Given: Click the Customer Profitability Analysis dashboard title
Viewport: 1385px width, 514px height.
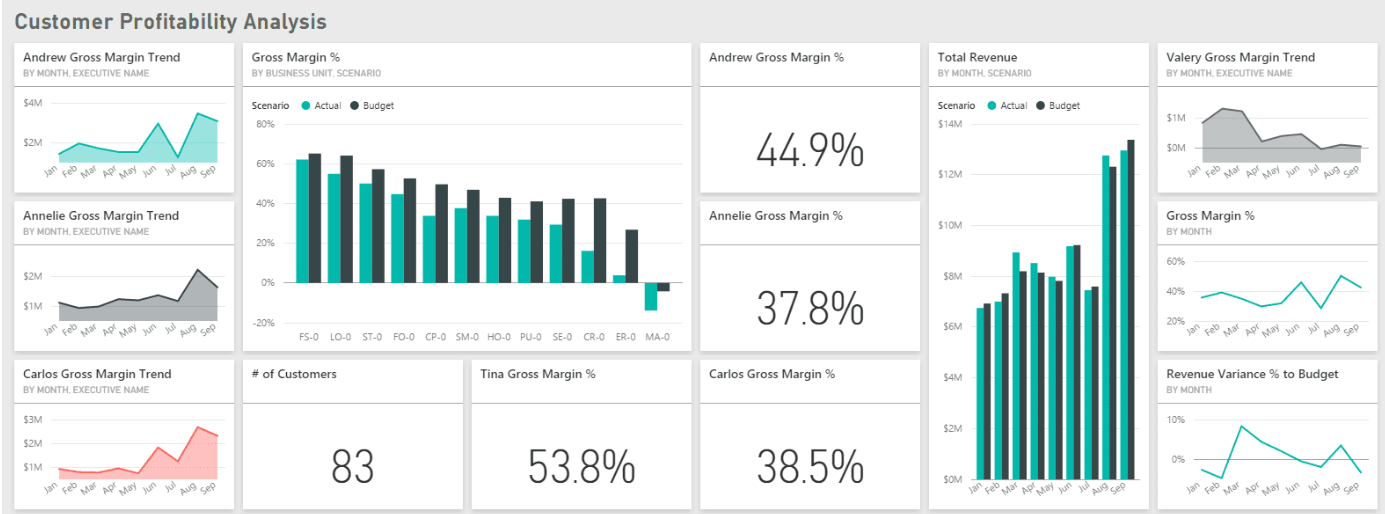Looking at the screenshot, I should tap(170, 21).
